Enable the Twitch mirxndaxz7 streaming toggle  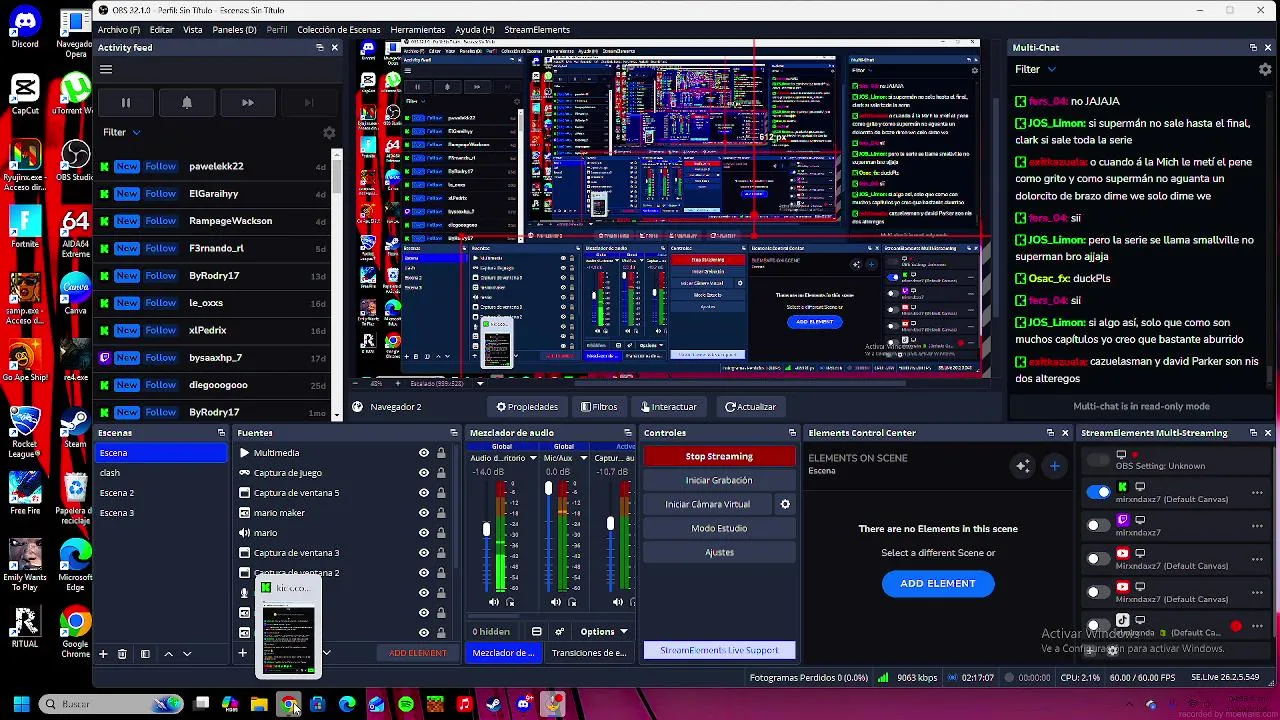pyautogui.click(x=1098, y=526)
